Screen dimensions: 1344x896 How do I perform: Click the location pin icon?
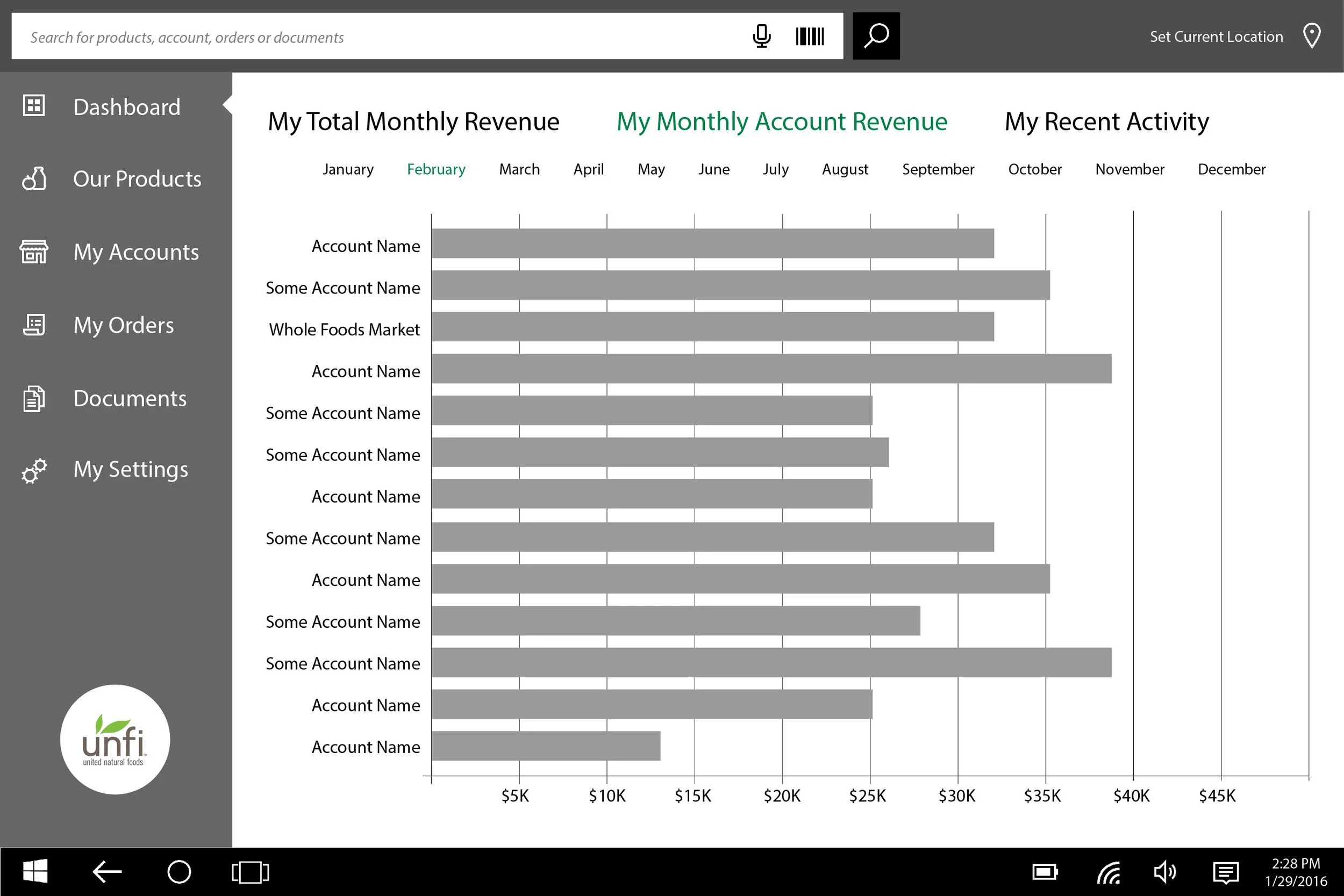pyautogui.click(x=1311, y=35)
